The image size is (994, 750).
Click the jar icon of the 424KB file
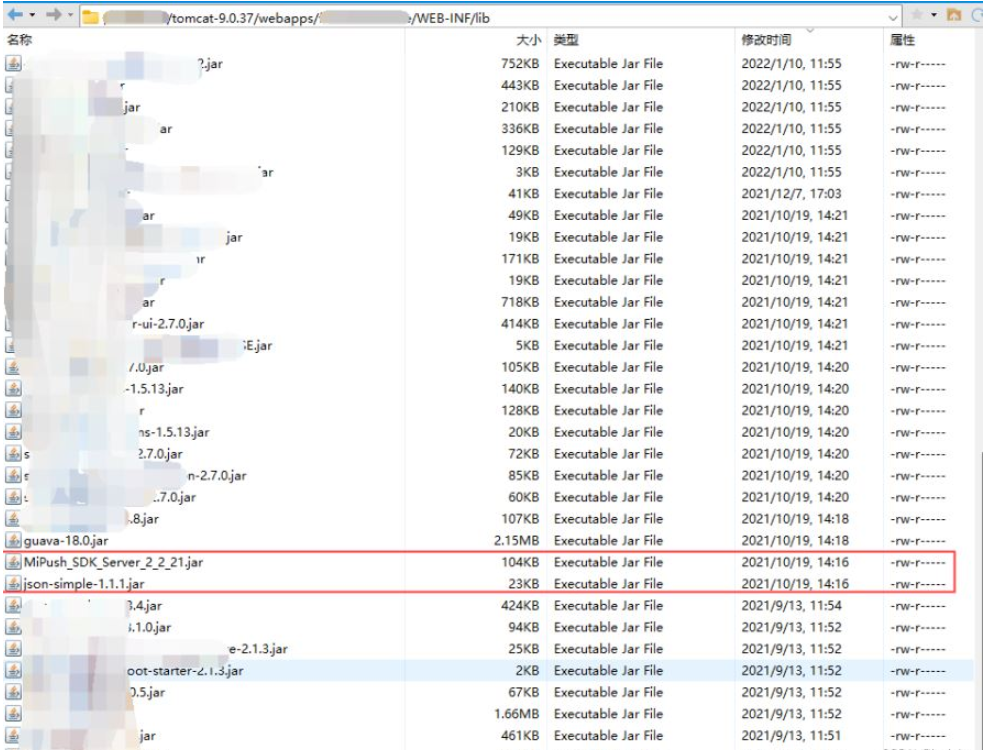[13, 605]
